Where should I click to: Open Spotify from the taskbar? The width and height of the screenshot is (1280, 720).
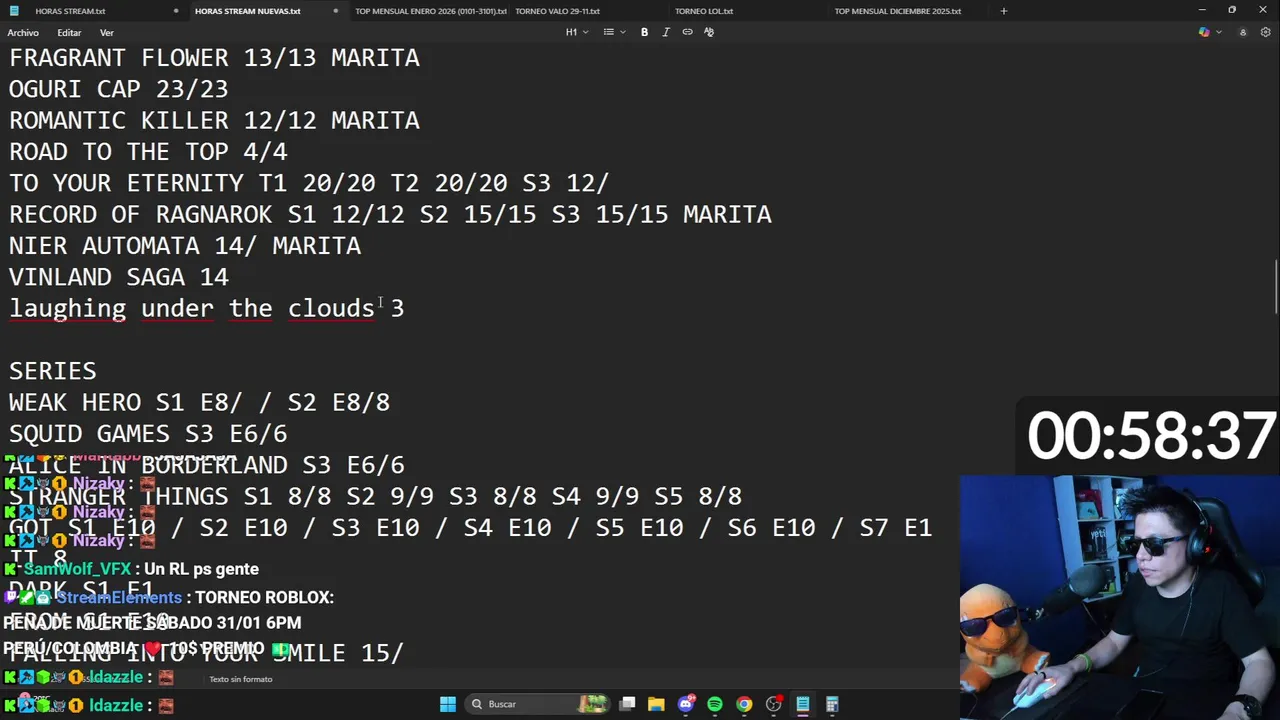715,704
